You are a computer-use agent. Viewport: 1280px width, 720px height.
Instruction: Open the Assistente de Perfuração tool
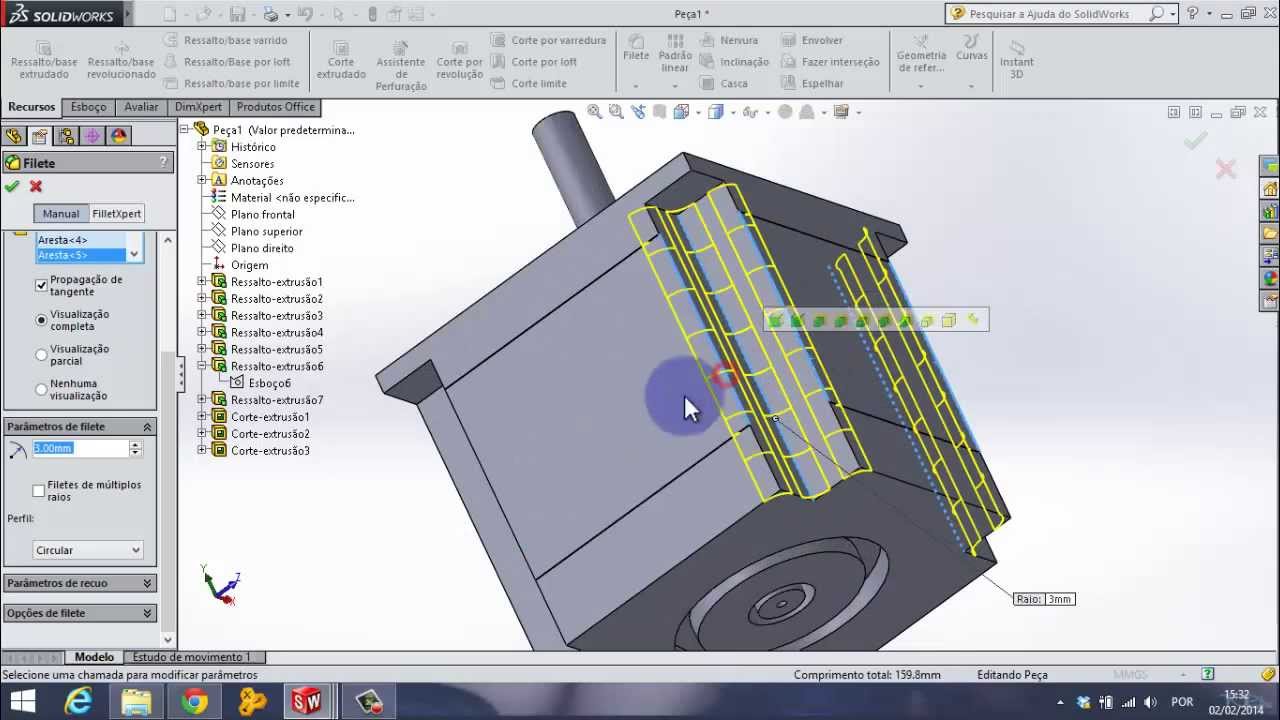coord(401,66)
